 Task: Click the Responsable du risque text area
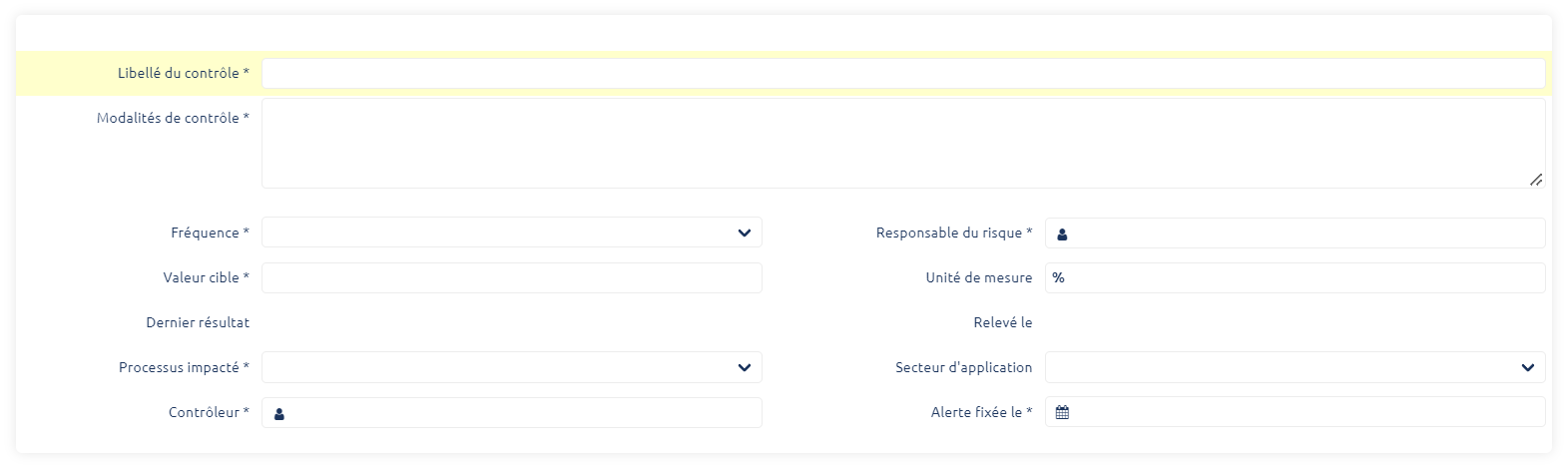point(1307,234)
